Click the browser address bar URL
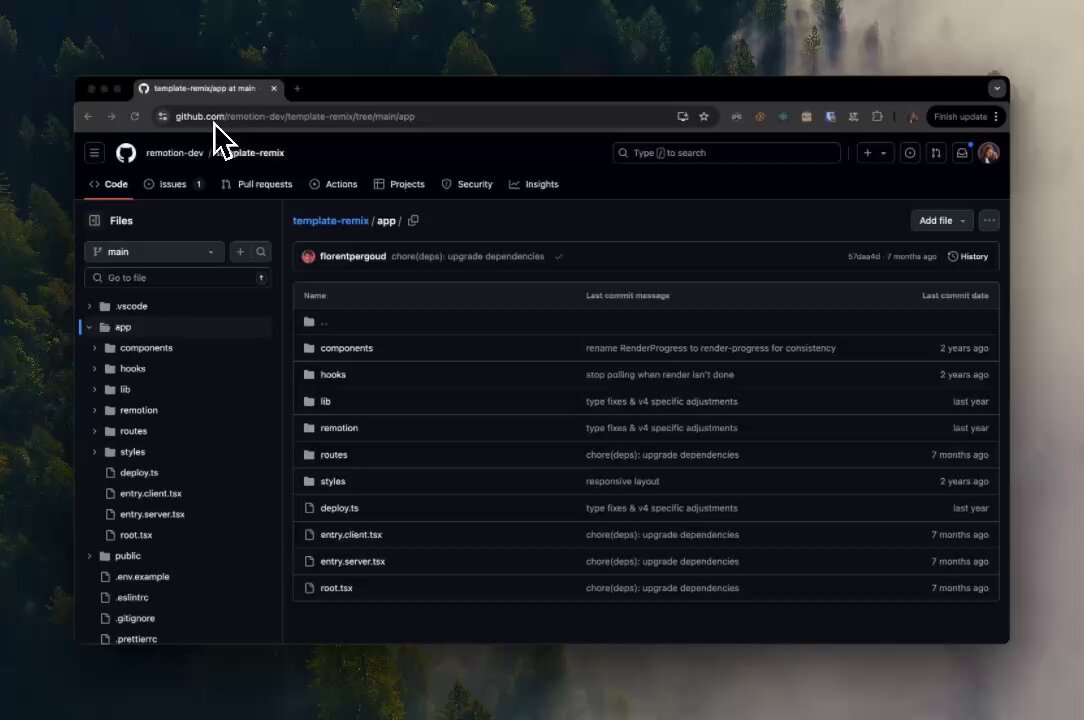This screenshot has width=1084, height=720. coord(295,116)
